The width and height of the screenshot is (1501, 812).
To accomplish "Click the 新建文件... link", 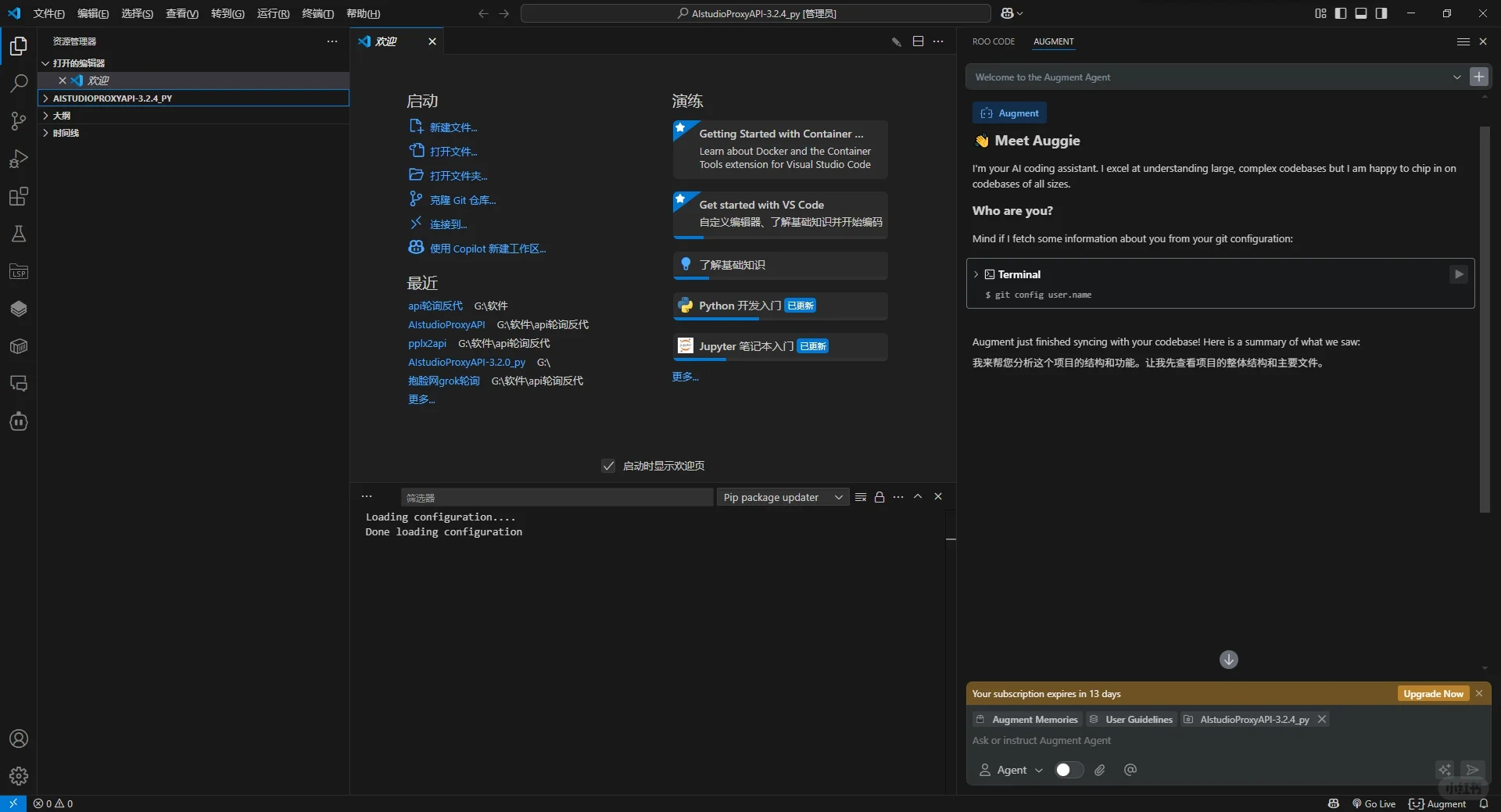I will point(453,127).
